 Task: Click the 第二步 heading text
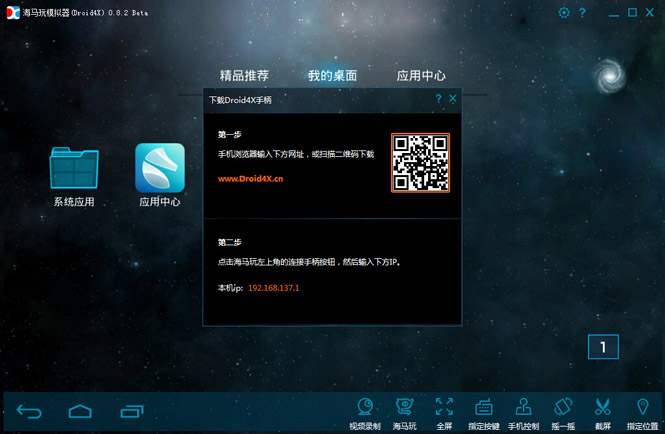tap(229, 242)
